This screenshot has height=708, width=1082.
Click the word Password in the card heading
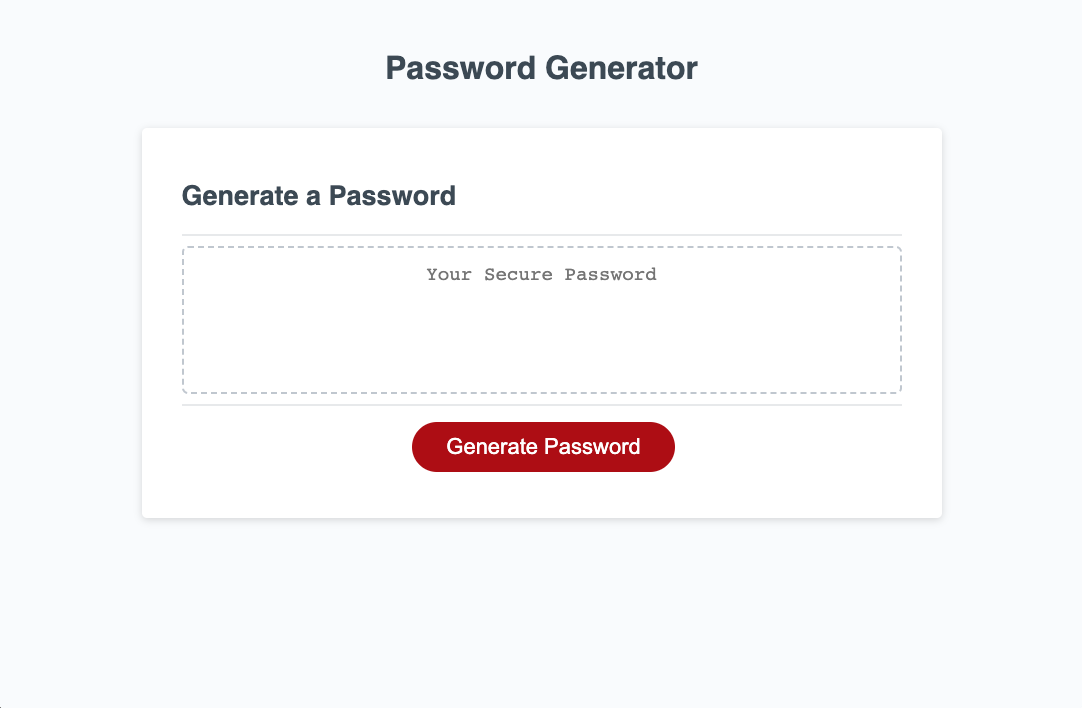tap(393, 196)
